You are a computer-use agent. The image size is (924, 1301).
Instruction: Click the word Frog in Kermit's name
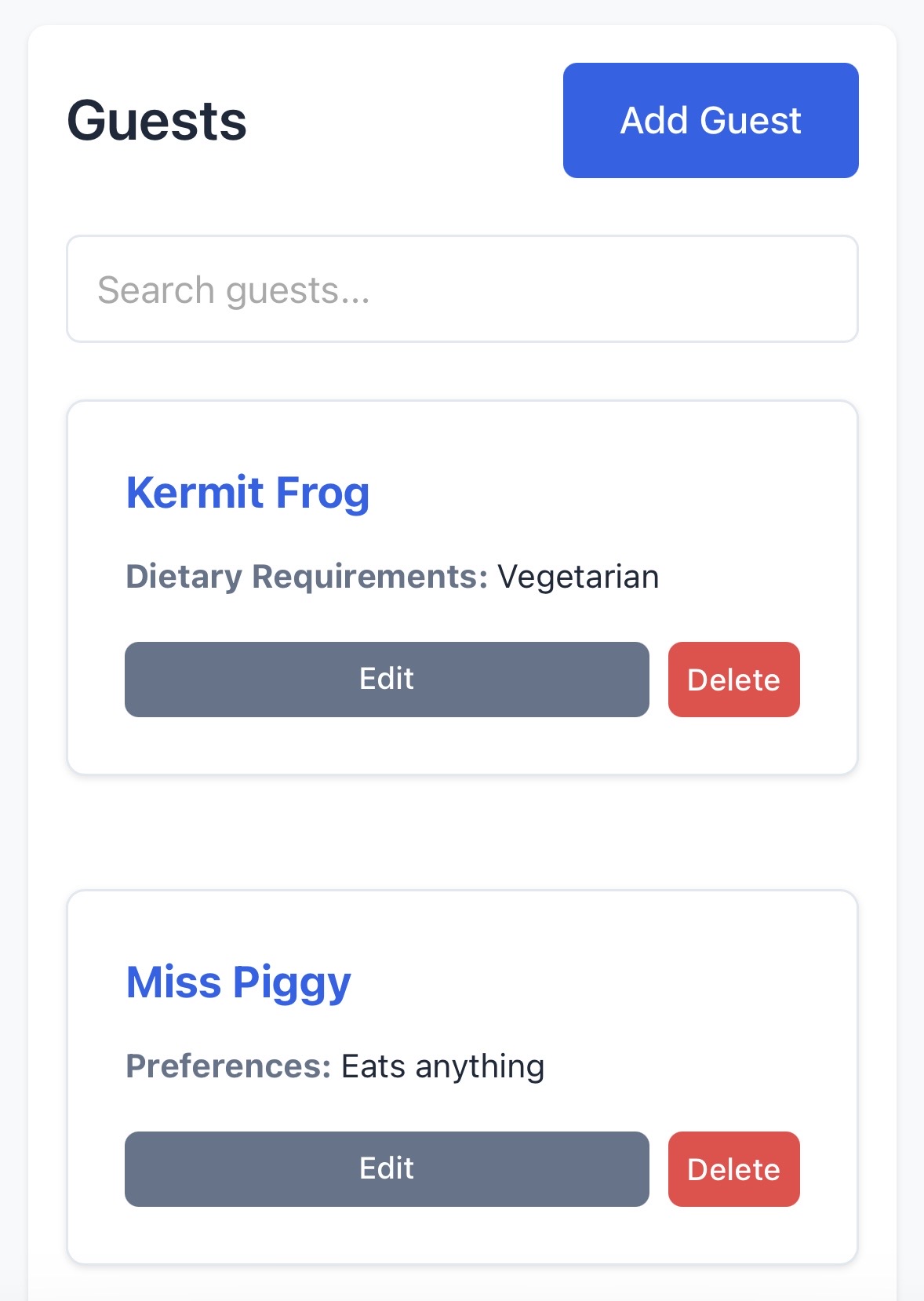pyautogui.click(x=322, y=493)
